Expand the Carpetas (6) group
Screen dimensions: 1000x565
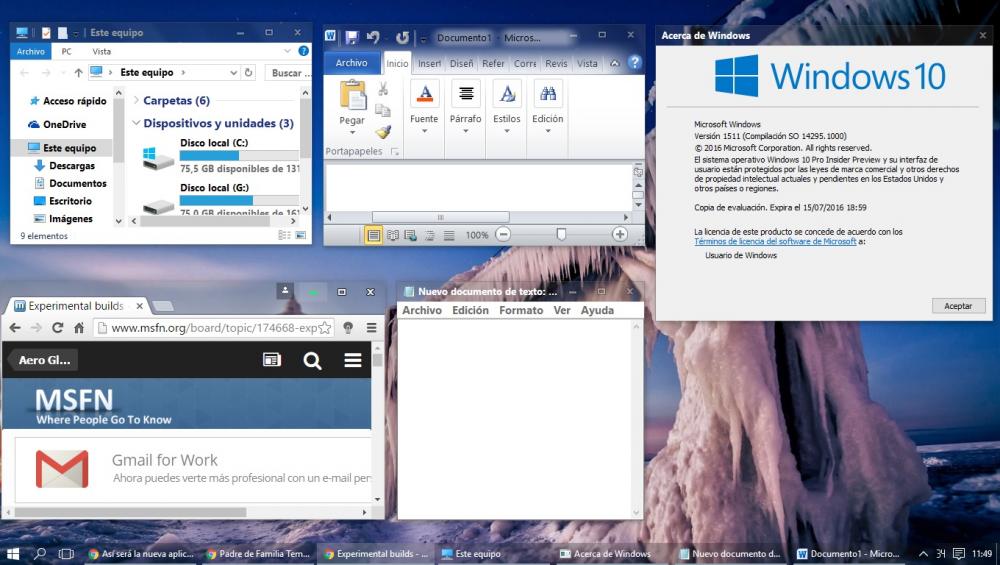click(x=135, y=101)
